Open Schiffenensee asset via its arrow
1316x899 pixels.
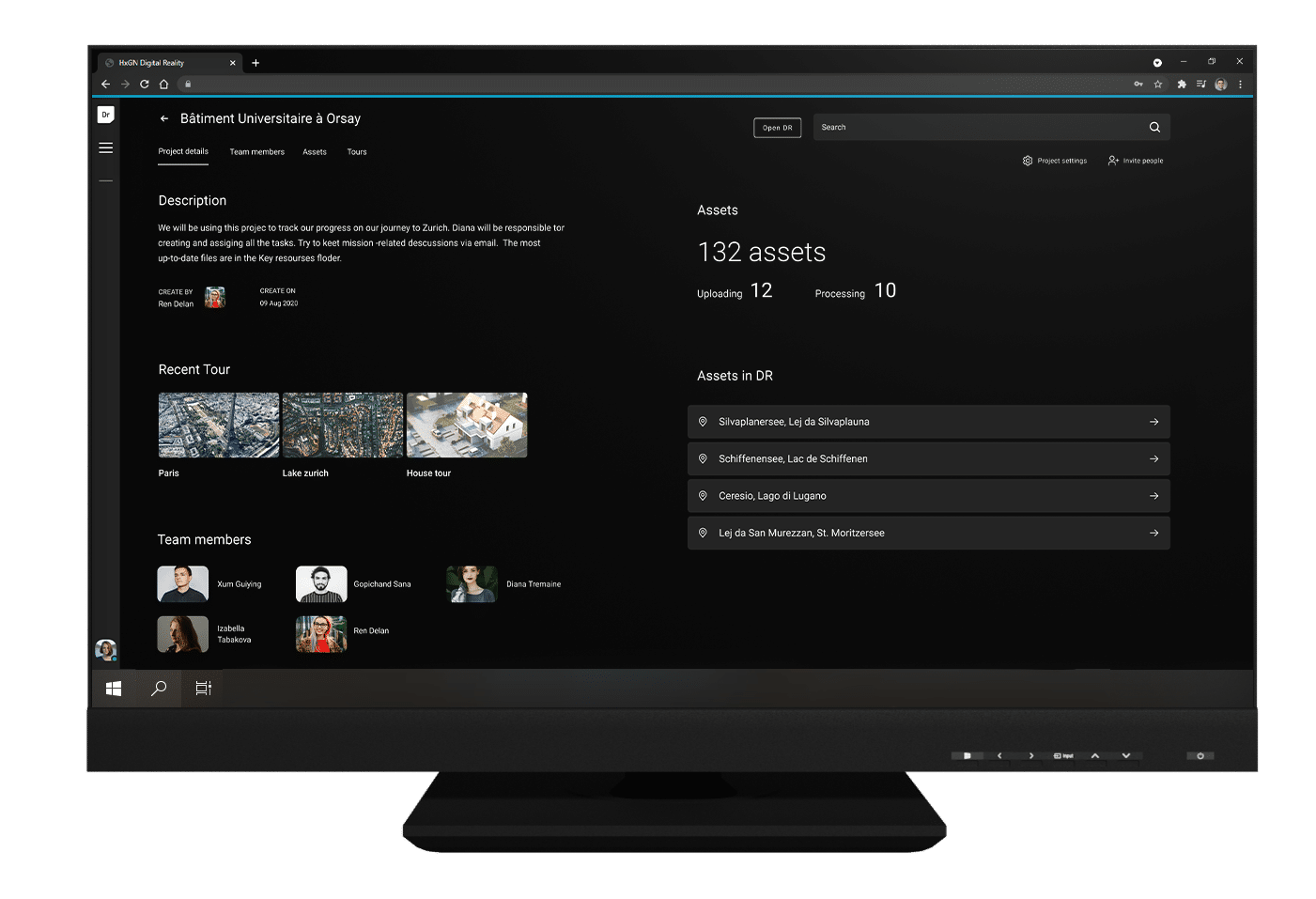(1154, 459)
